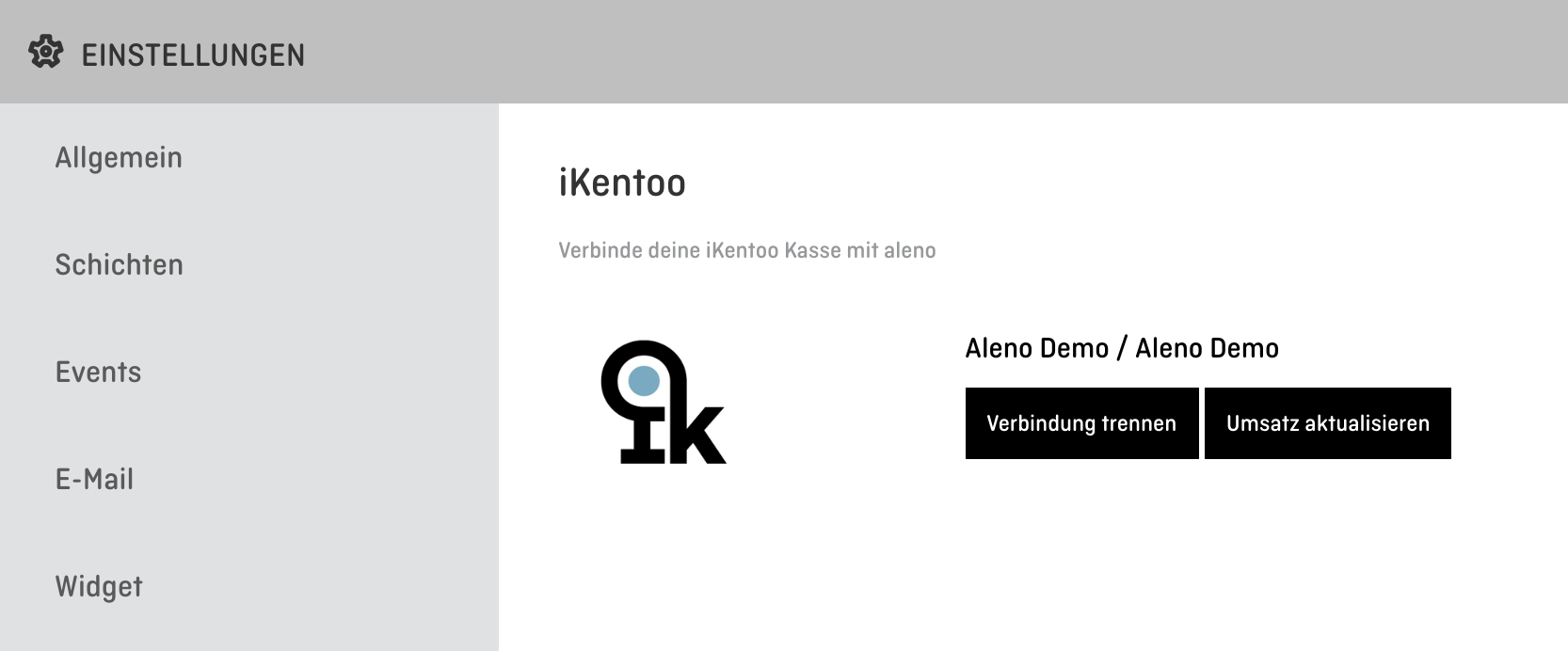Click the Verbinde deine iKentoo Kasse description
Screen dimensions: 1568x651
pyautogui.click(x=747, y=250)
